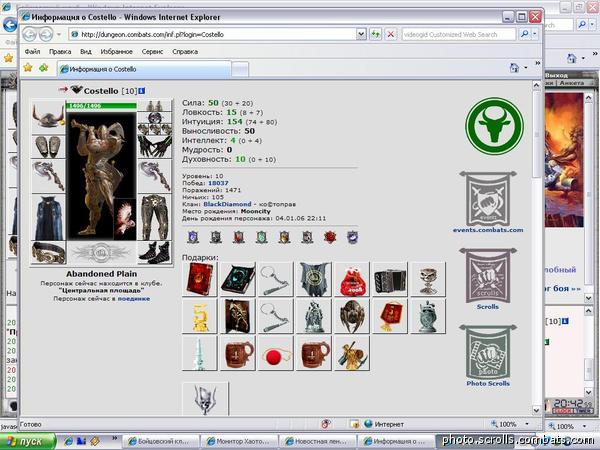Viewport: 600px width, 450px height.
Task: Switch to Монитор Хаото... taskbar window
Action: (239, 441)
